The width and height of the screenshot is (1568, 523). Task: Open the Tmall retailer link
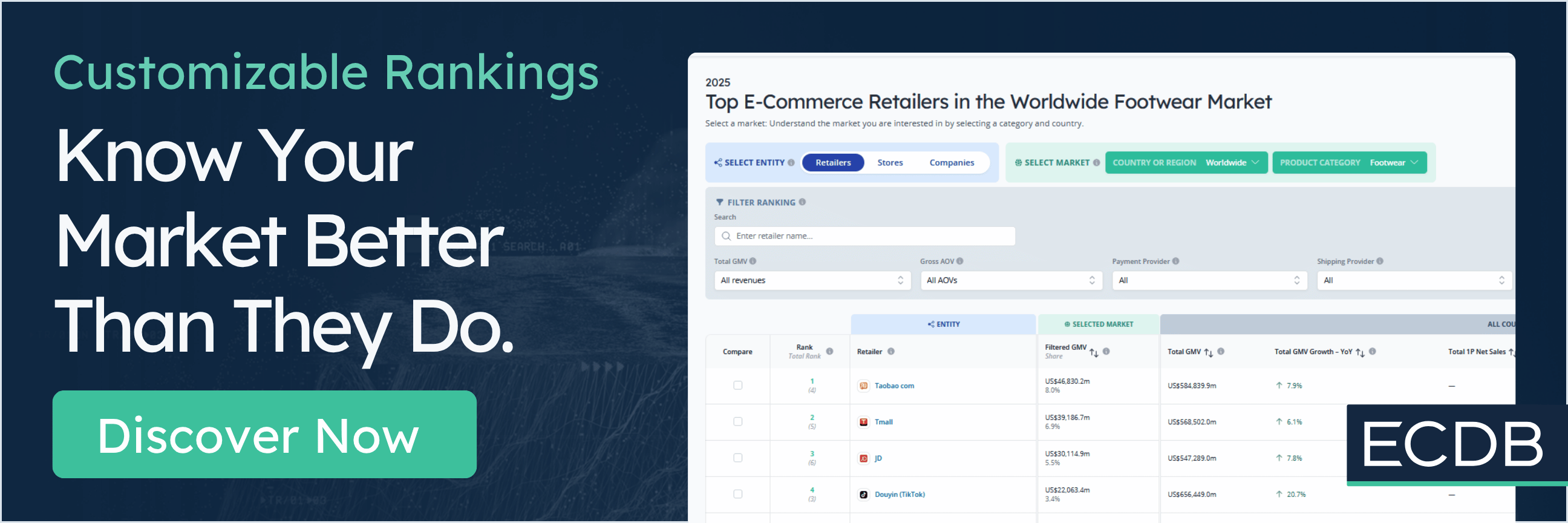883,422
